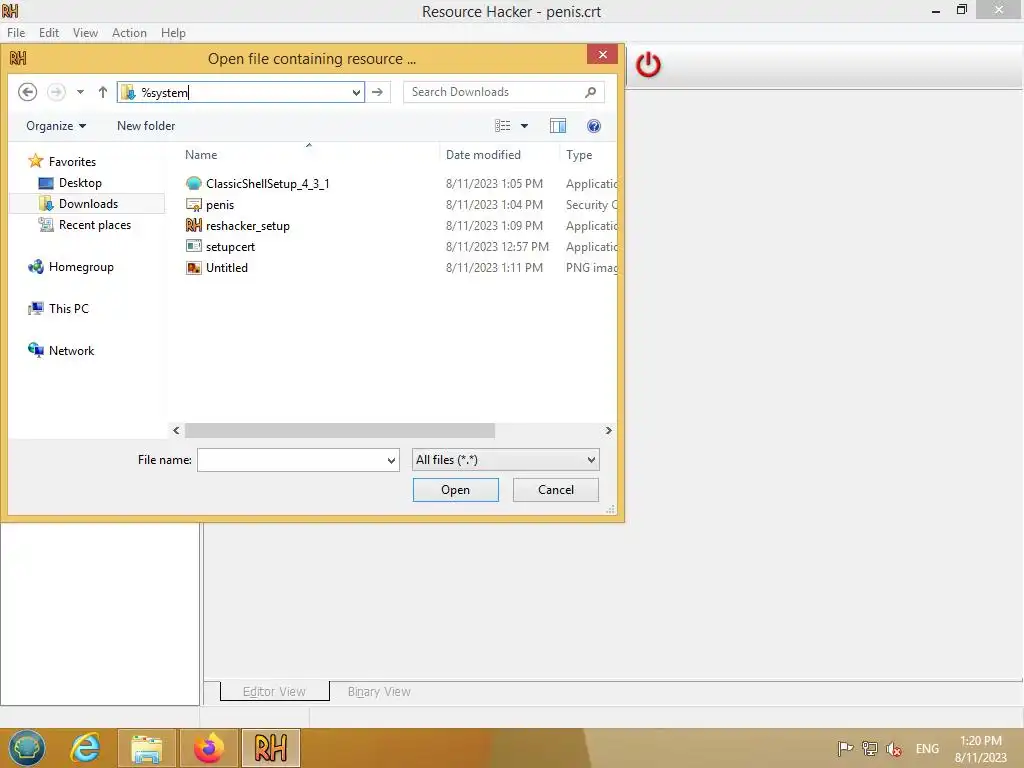Open the Help menu

173,33
